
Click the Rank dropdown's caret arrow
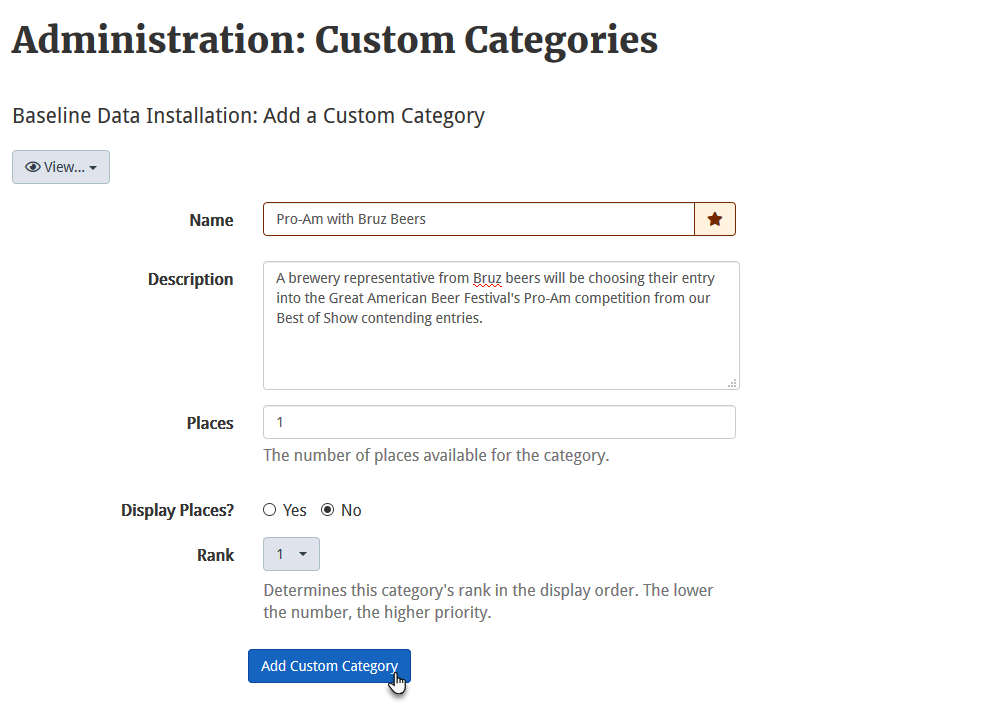point(303,554)
